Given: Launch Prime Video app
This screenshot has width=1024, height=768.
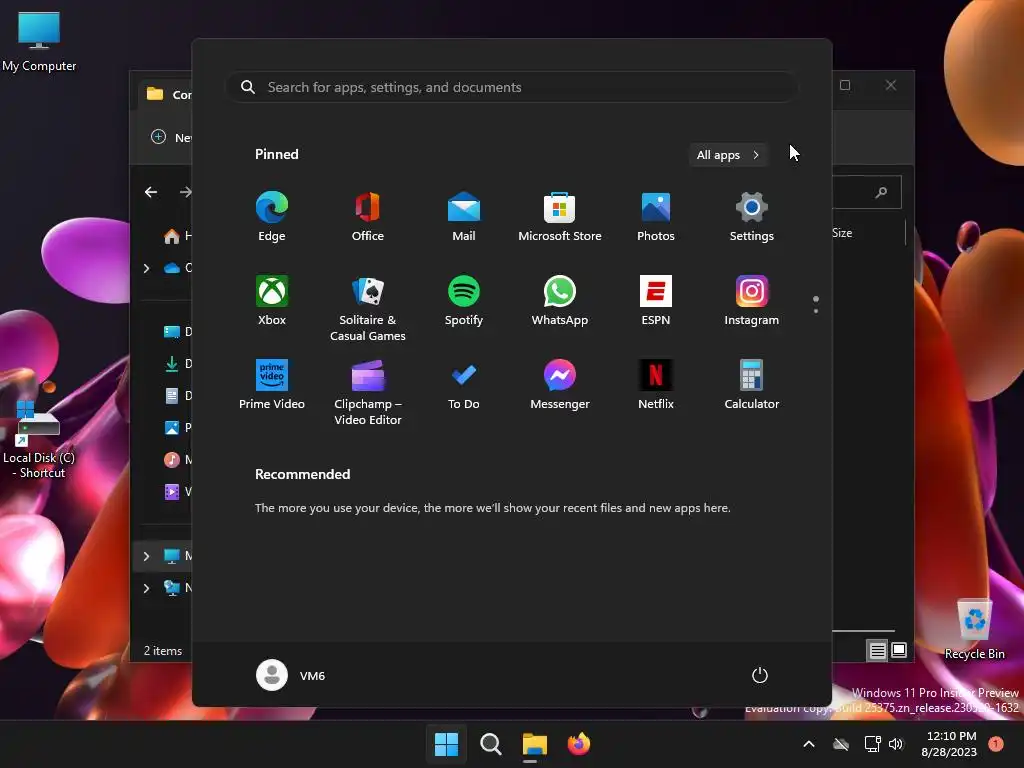Looking at the screenshot, I should click(x=272, y=385).
